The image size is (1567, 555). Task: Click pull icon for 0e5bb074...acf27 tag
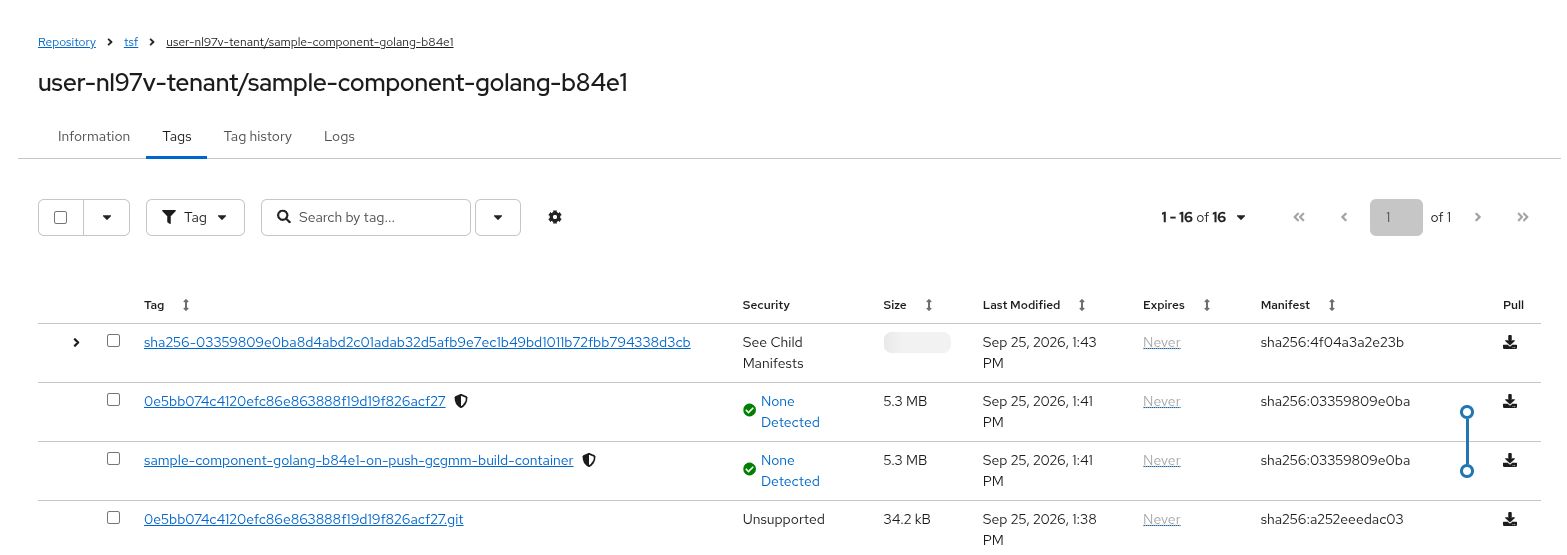click(1510, 401)
